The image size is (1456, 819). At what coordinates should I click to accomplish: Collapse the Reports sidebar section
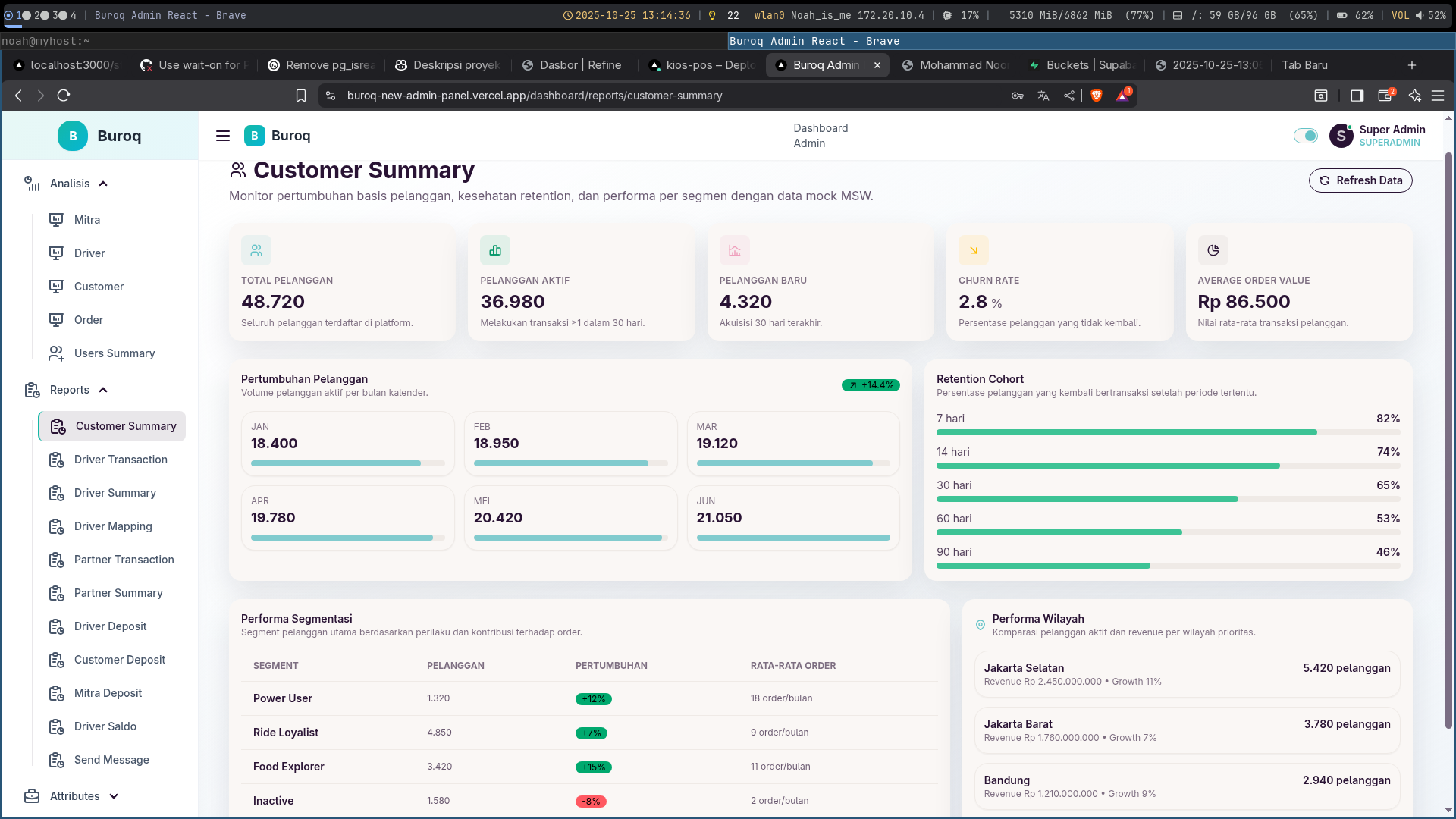pos(103,390)
